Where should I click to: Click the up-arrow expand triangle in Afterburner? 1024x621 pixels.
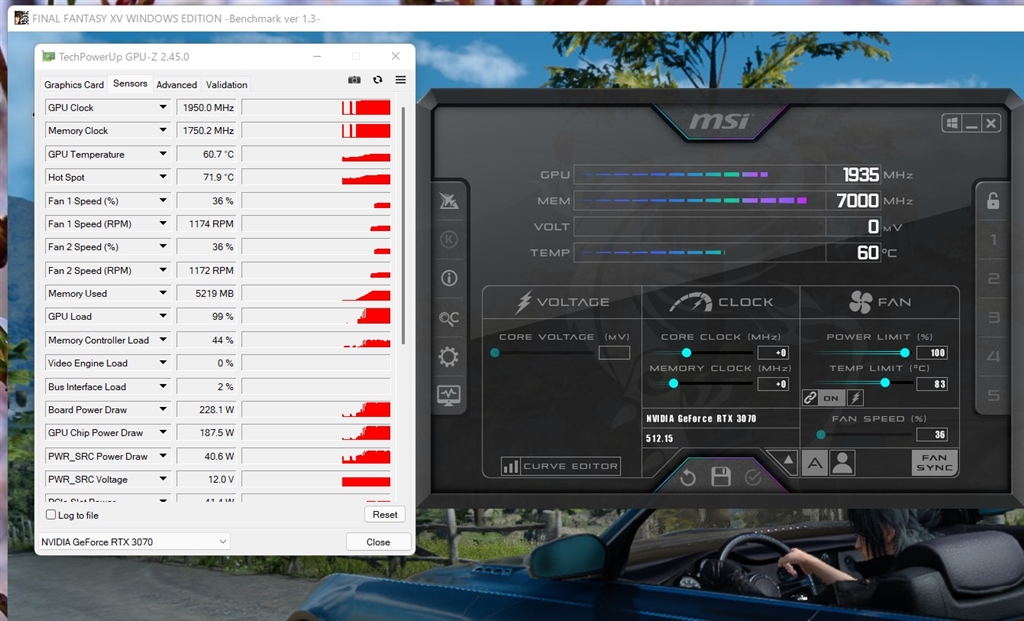[788, 460]
